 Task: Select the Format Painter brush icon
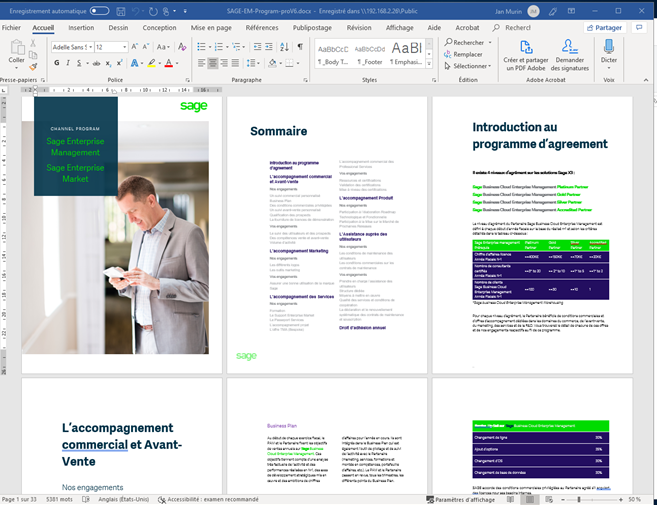pos(33,67)
